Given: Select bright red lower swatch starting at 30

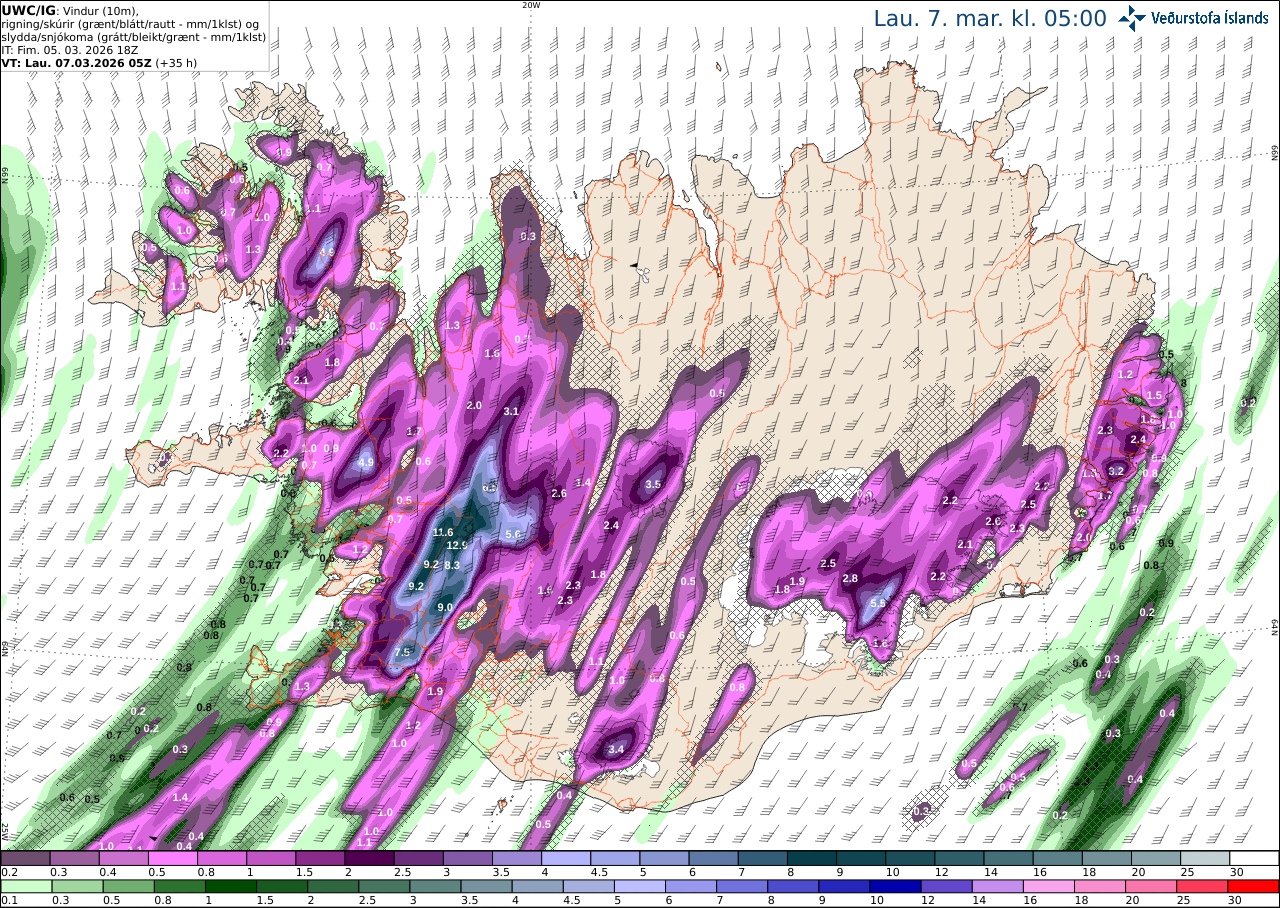Looking at the screenshot, I should click(x=1254, y=886).
